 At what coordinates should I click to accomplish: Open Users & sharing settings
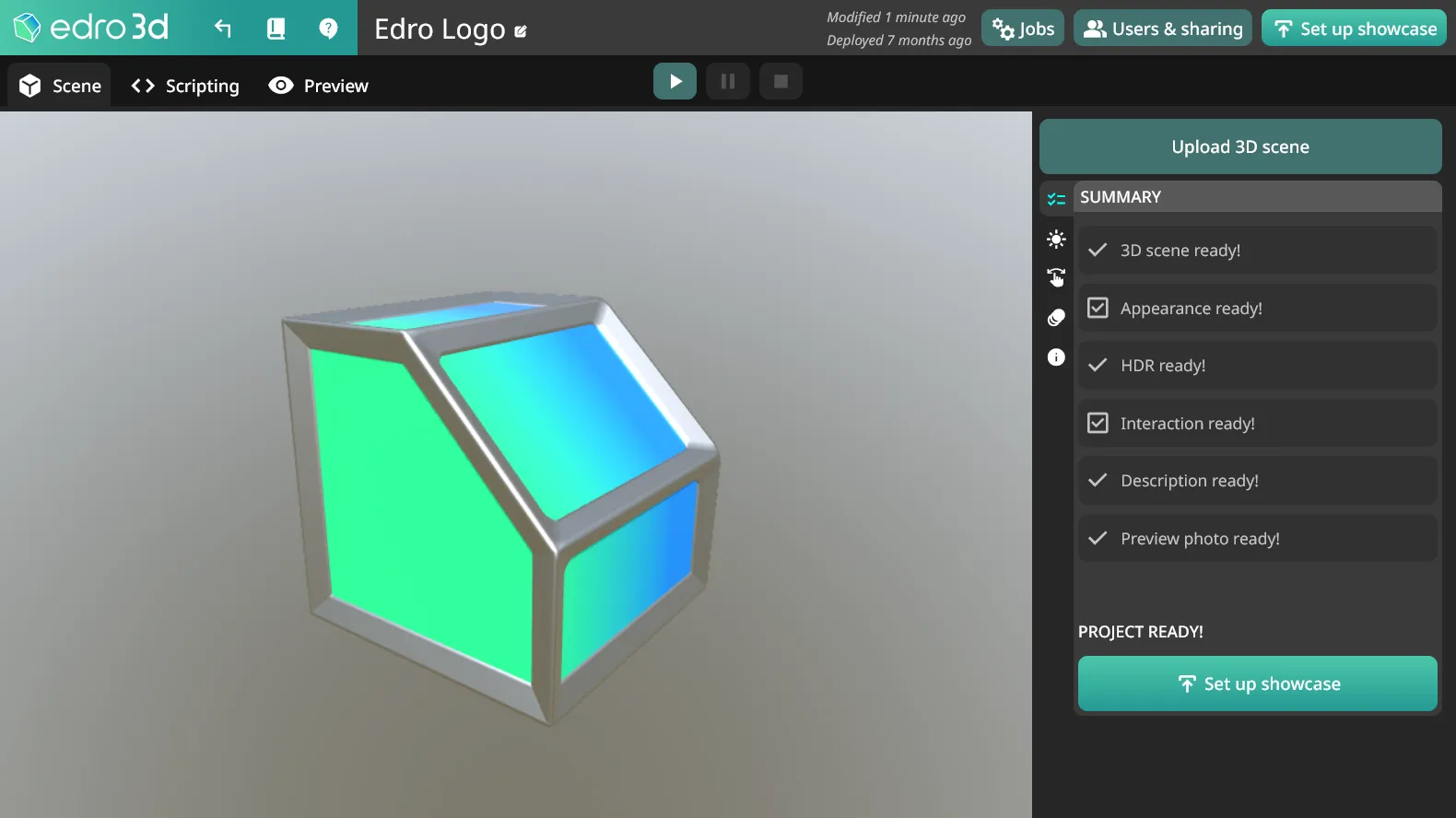click(x=1163, y=29)
